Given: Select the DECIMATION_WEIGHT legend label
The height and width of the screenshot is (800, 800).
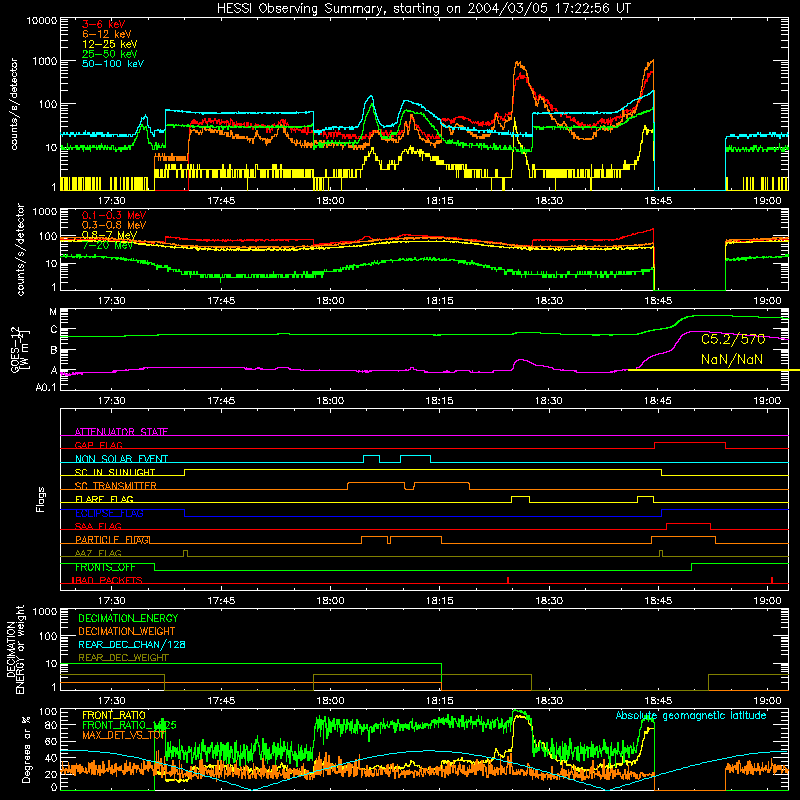Looking at the screenshot, I should click(x=127, y=632).
